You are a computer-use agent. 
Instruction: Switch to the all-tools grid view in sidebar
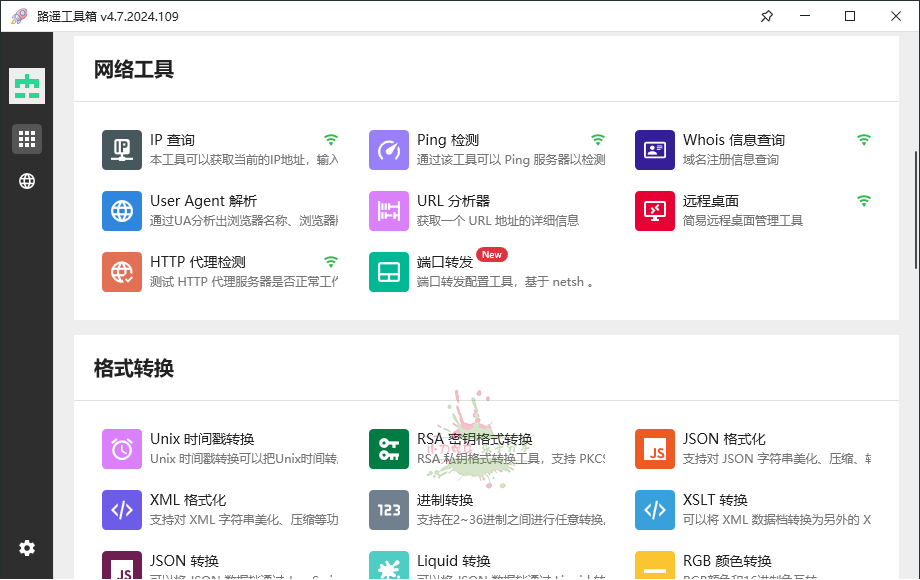click(x=27, y=138)
